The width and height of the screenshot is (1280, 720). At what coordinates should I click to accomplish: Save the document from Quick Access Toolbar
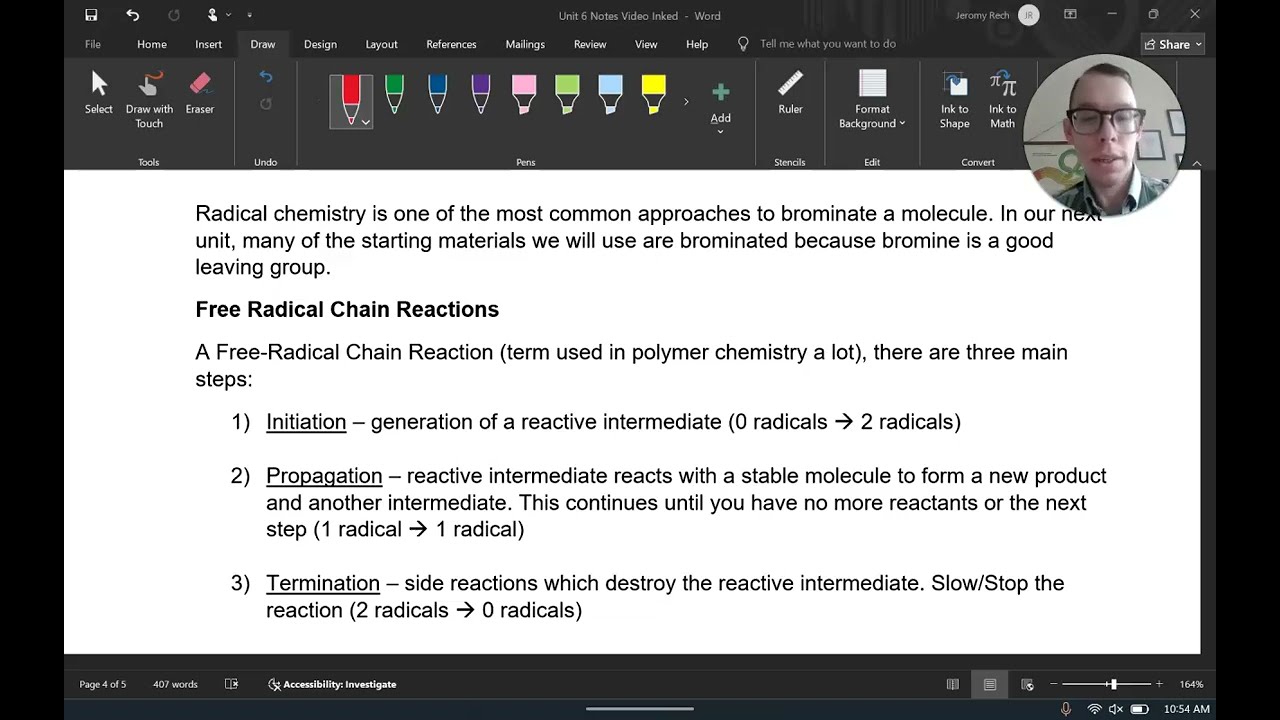[x=91, y=15]
